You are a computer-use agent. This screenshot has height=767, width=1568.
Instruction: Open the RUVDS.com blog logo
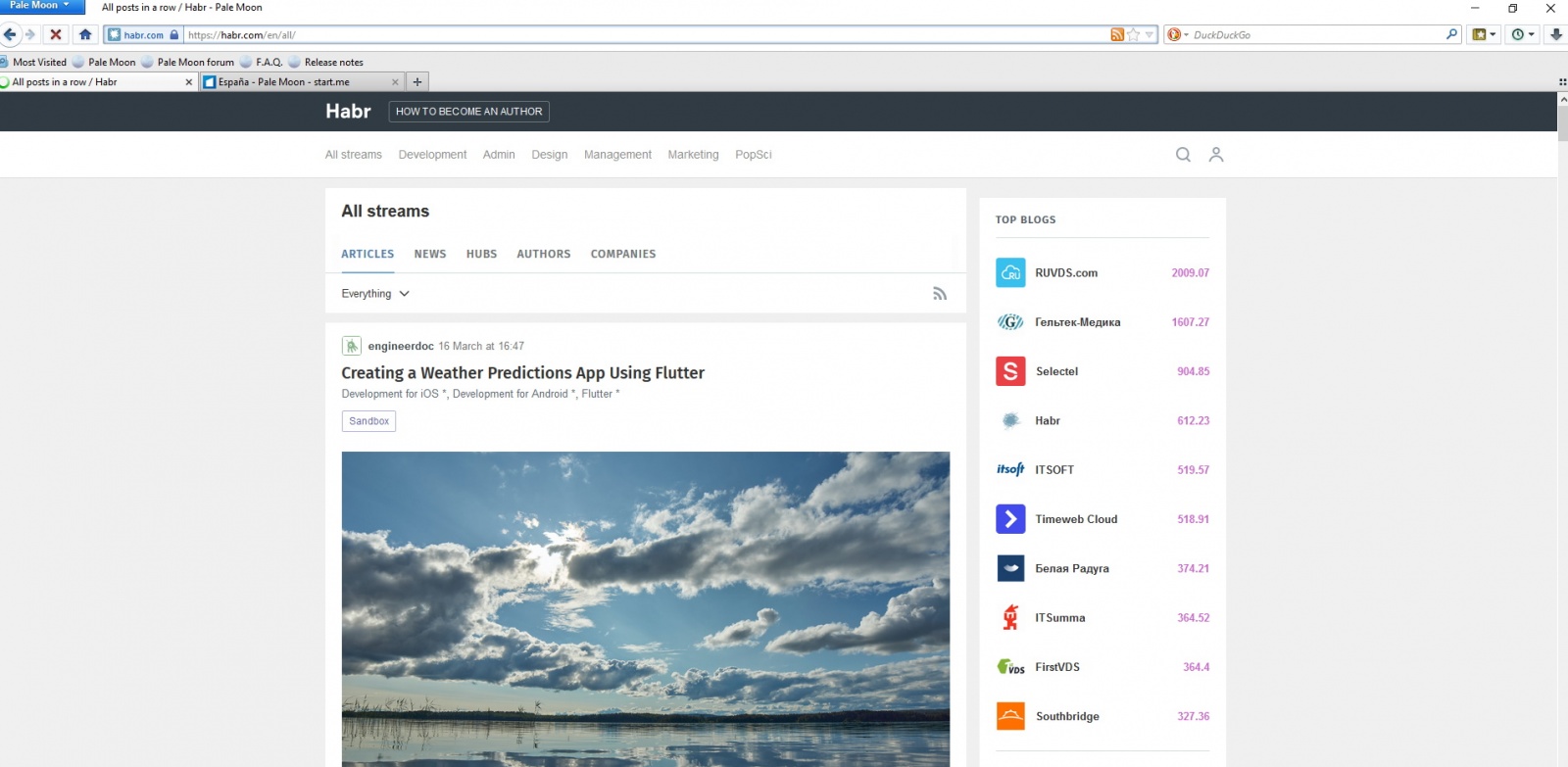(x=1010, y=273)
